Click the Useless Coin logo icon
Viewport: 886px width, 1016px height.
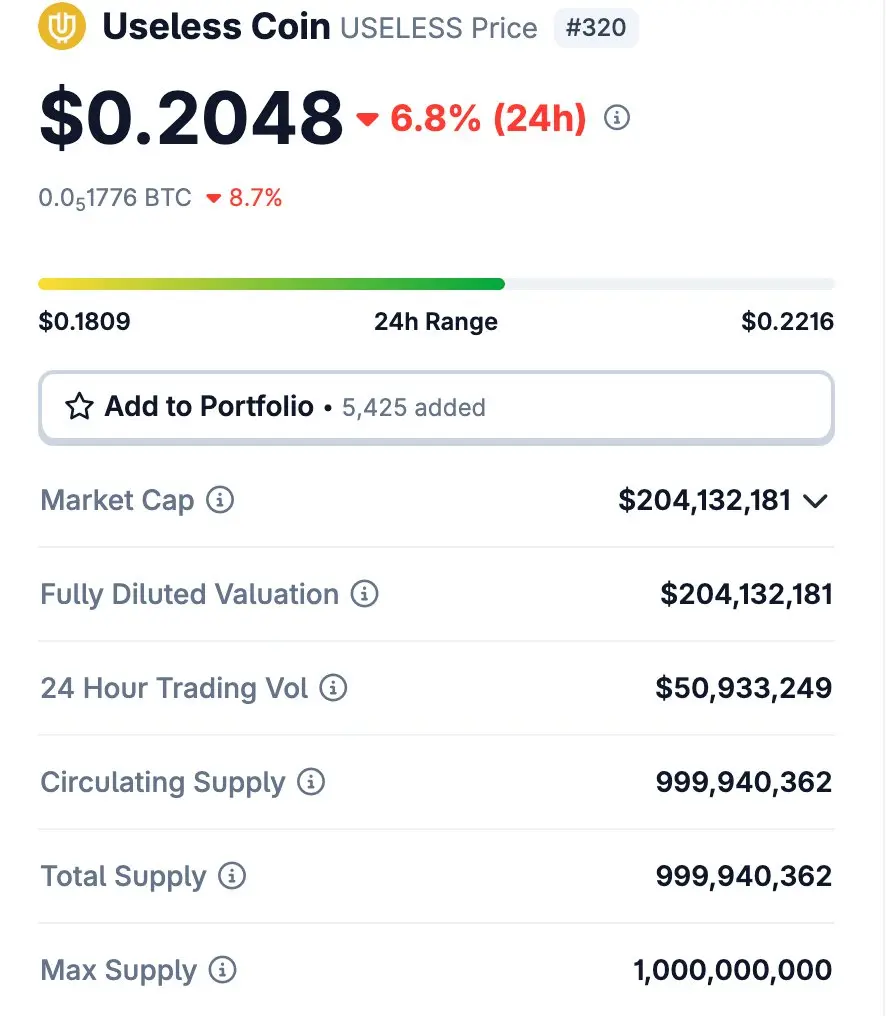[62, 27]
